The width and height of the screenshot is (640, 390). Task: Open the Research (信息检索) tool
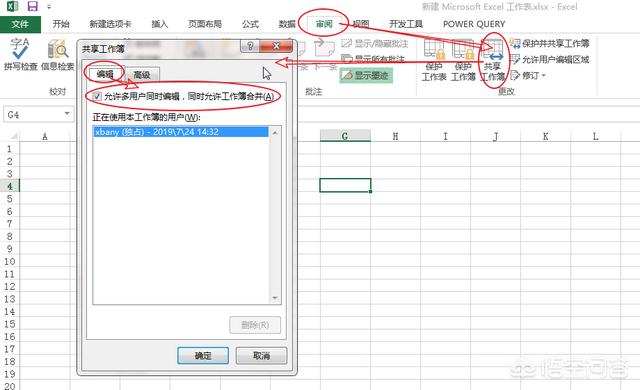pos(58,54)
